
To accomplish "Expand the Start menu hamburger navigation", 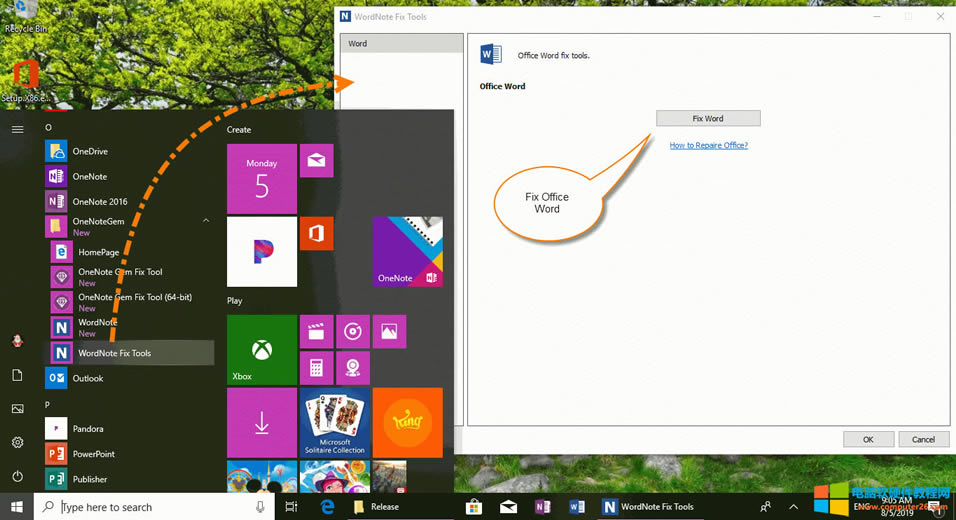I will click(17, 129).
